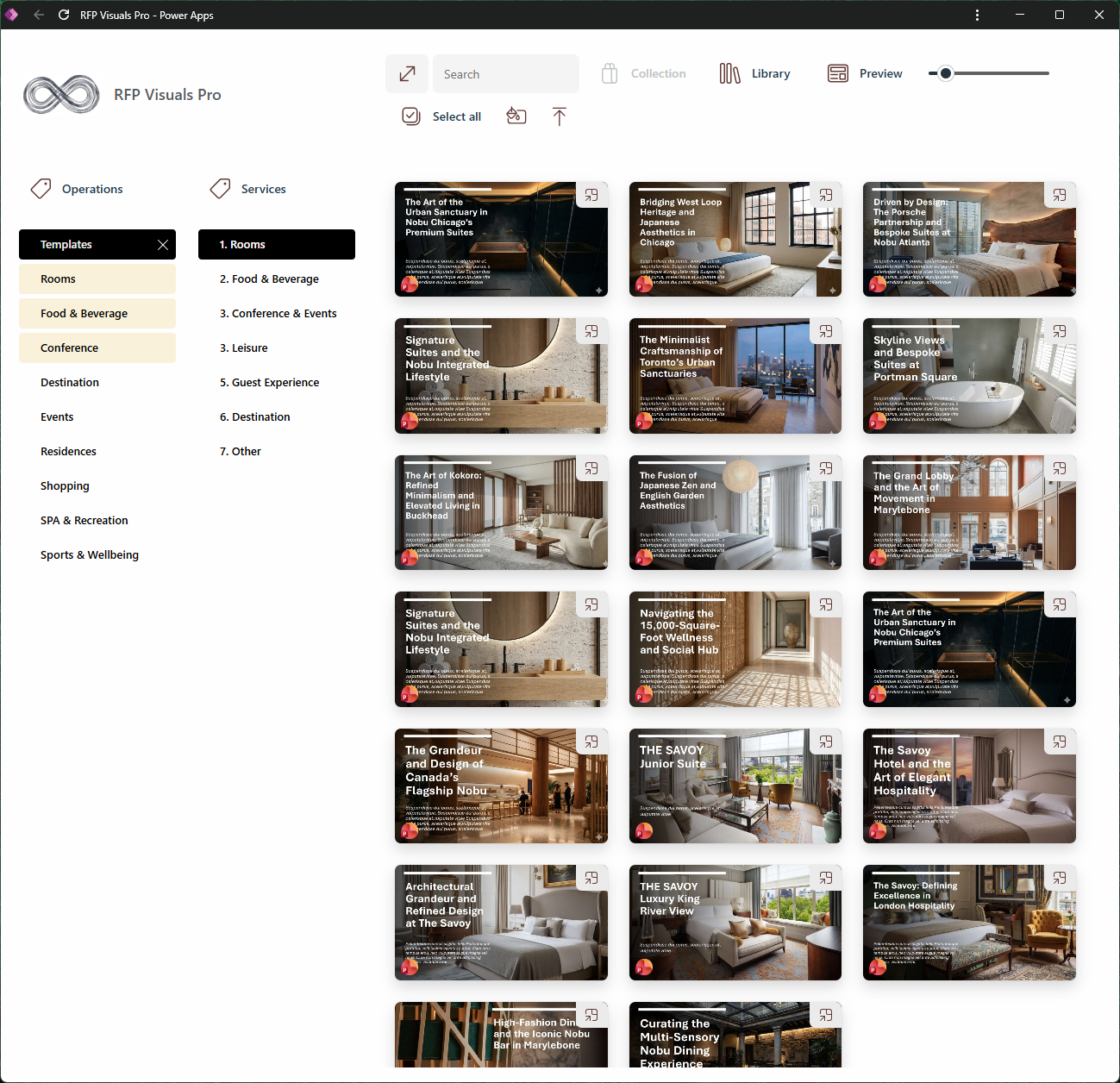Select the 6. Destination service
The width and height of the screenshot is (1120, 1083).
coord(277,417)
